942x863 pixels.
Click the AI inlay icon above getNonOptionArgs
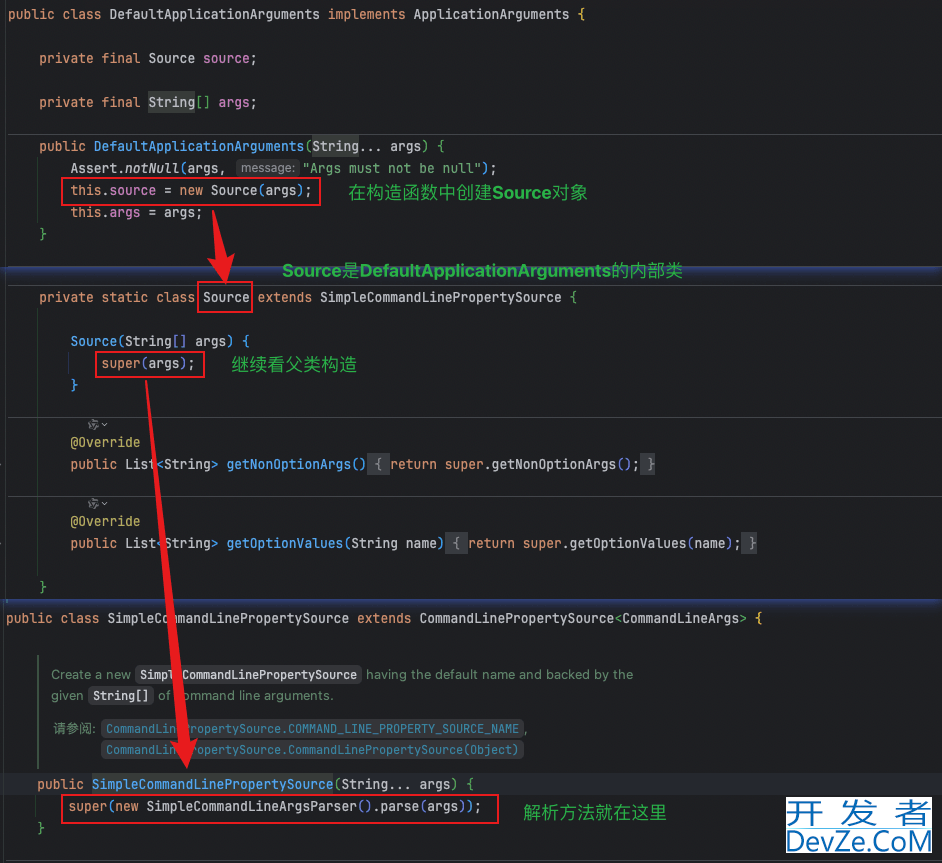(93, 425)
